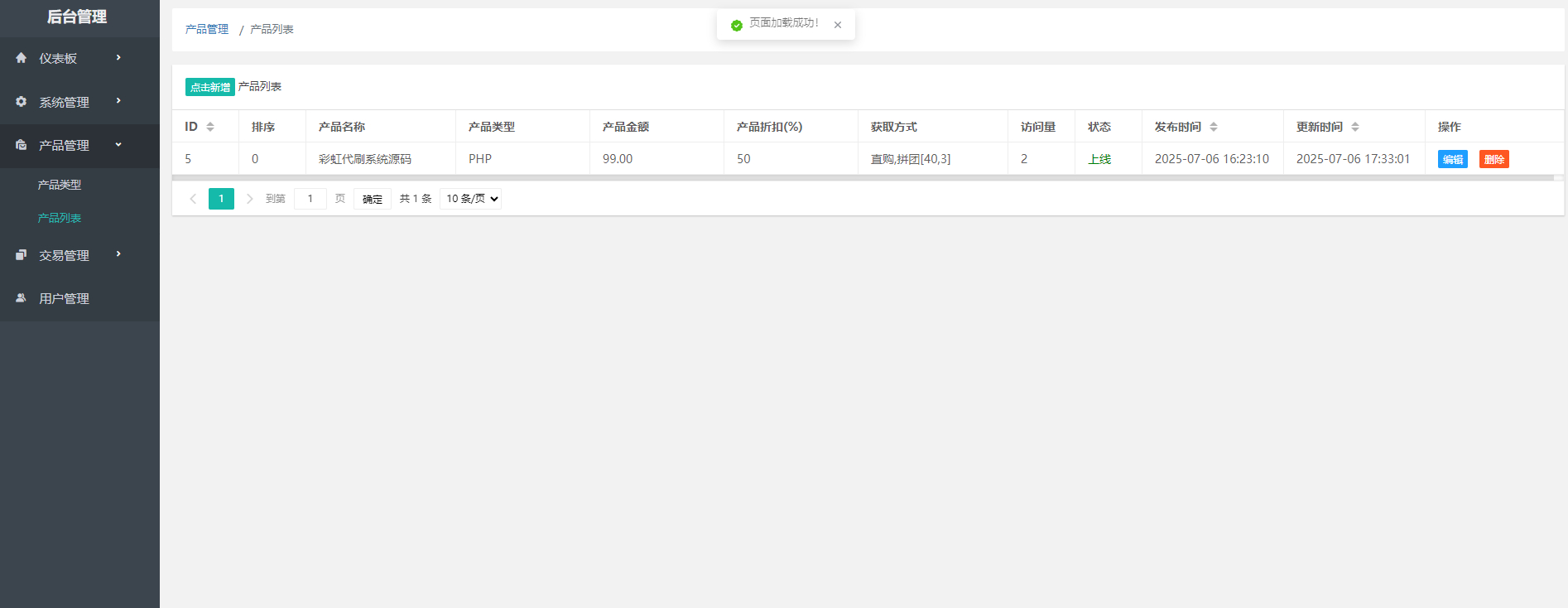Image resolution: width=1568 pixels, height=608 pixels.
Task: Click the 点击新增 button
Action: click(x=209, y=87)
